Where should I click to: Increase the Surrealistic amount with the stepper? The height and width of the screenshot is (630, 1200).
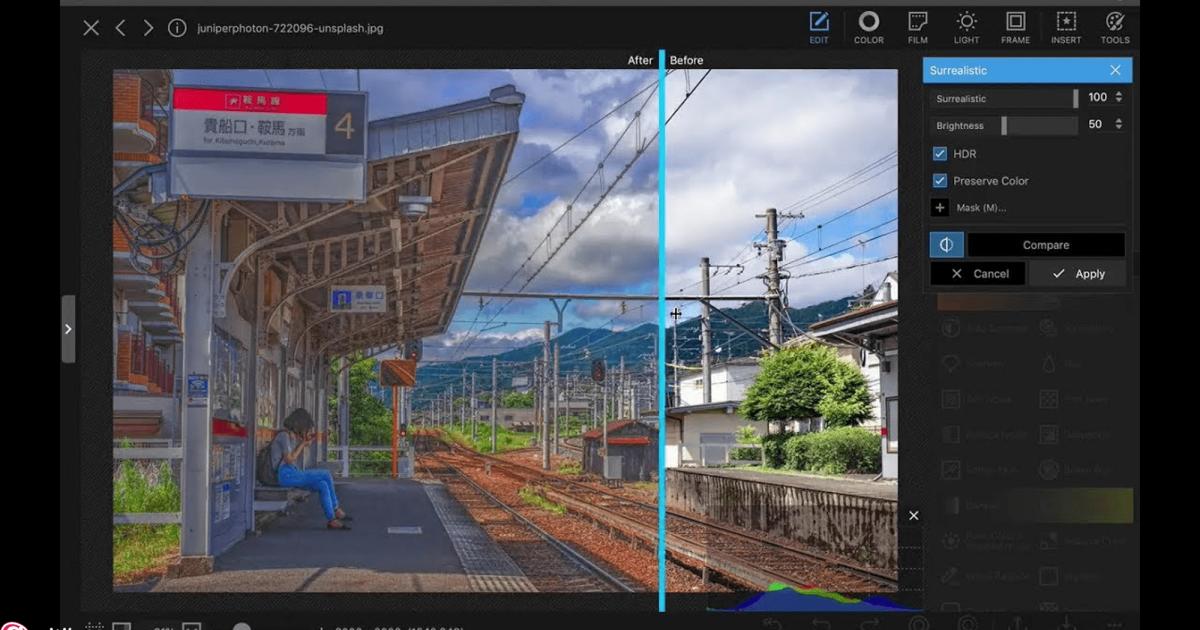[1117, 93]
